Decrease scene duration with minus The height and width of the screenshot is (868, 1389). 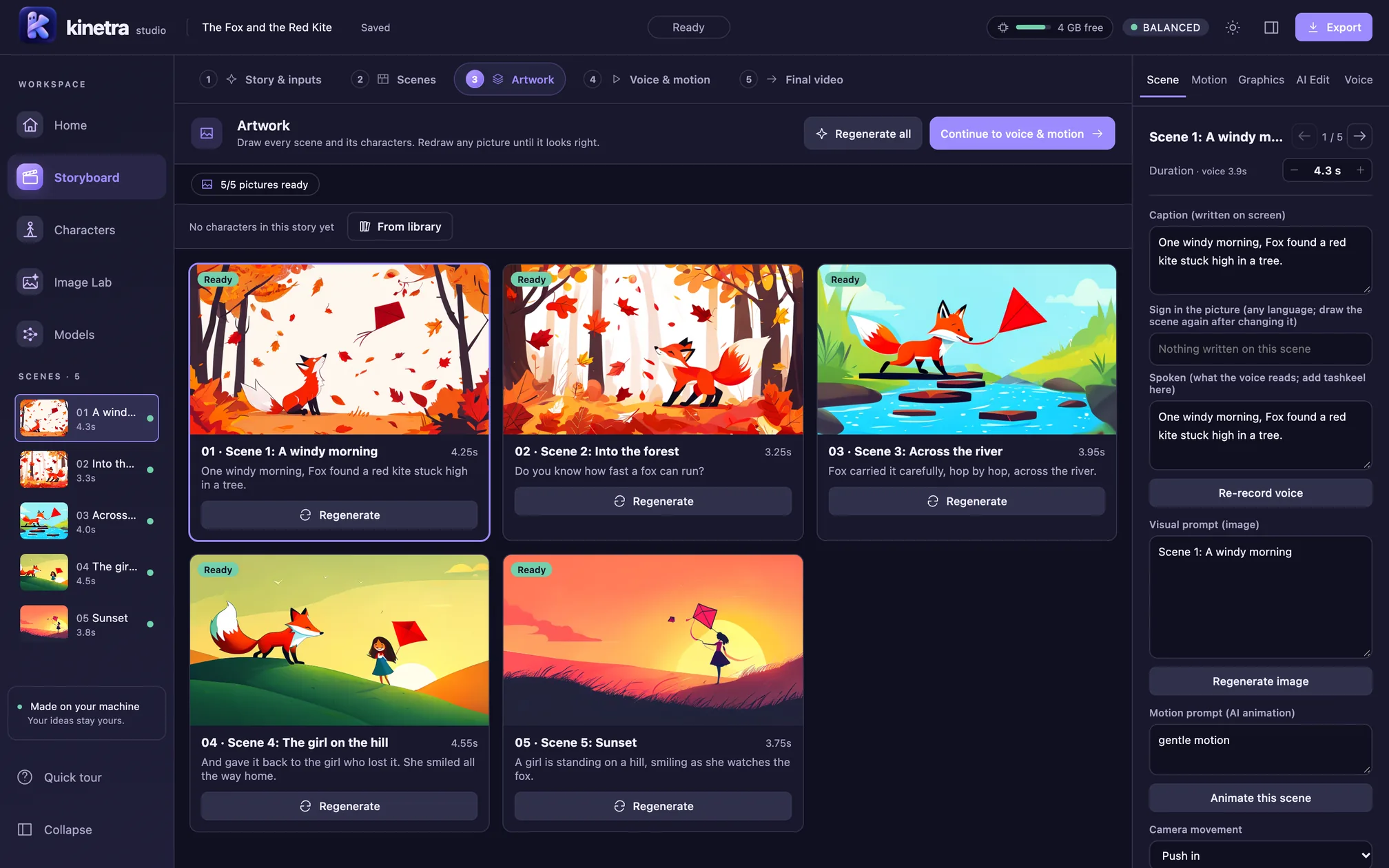tap(1295, 170)
